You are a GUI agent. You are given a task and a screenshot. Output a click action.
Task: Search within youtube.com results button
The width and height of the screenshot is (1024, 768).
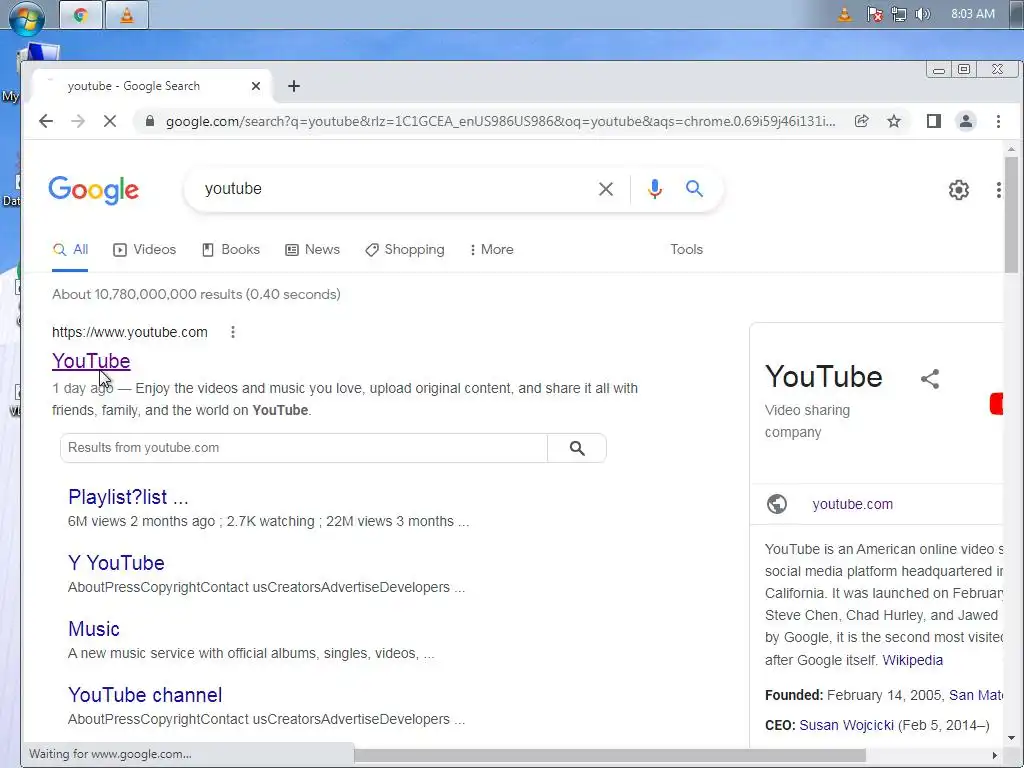pyautogui.click(x=577, y=448)
